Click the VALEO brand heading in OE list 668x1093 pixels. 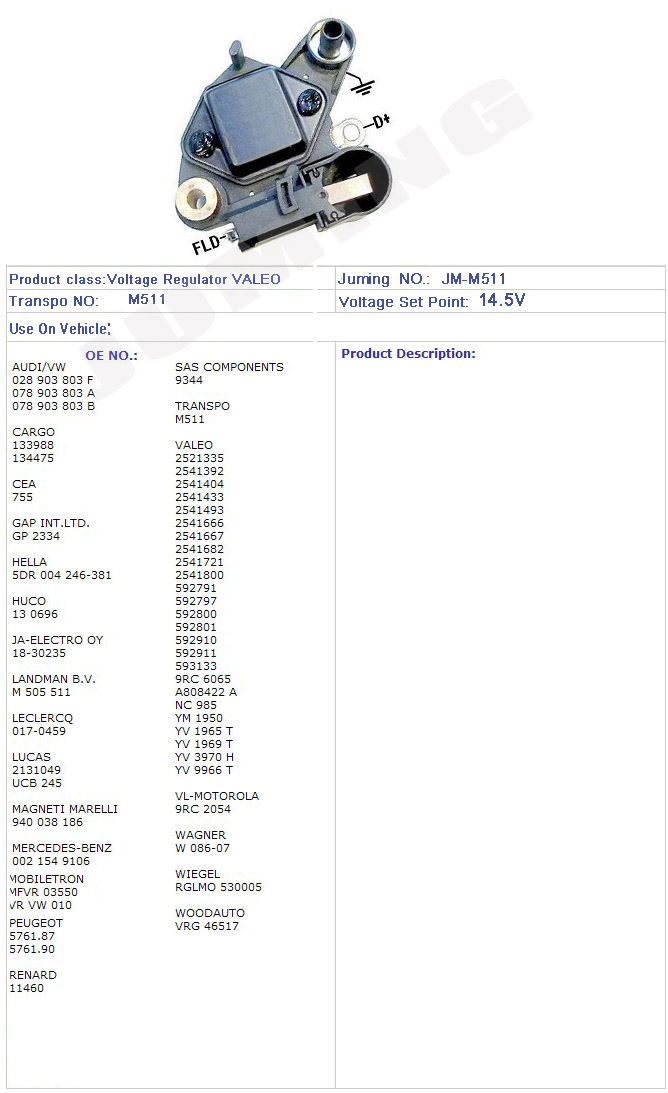coord(194,445)
